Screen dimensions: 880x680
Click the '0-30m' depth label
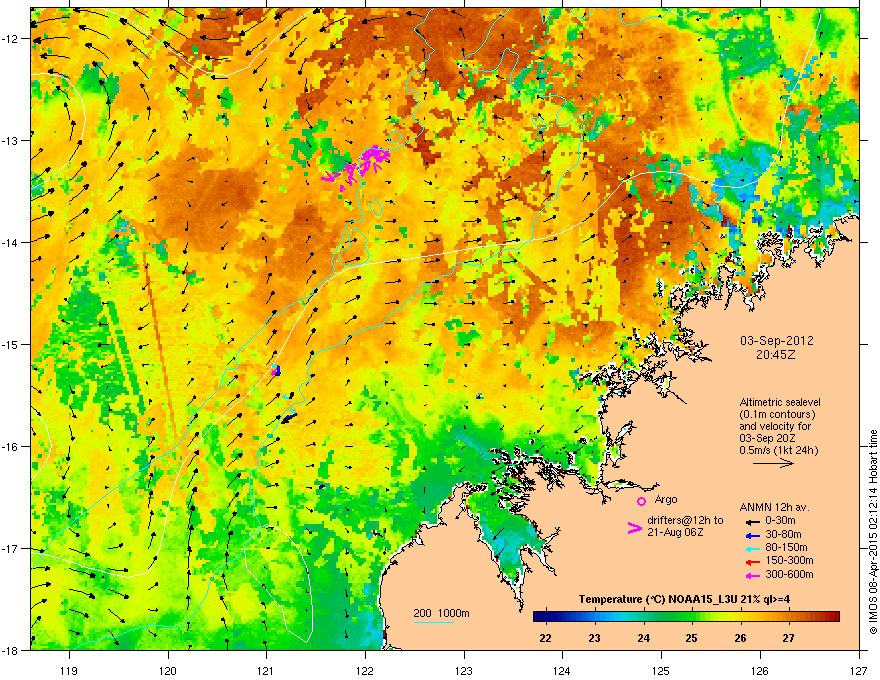point(780,521)
